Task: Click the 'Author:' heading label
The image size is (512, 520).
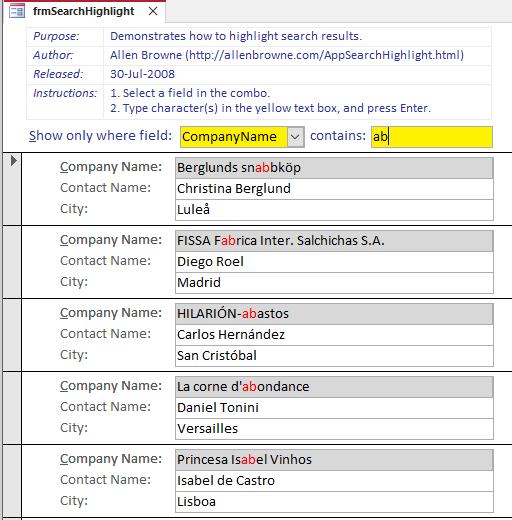Action: click(x=53, y=55)
